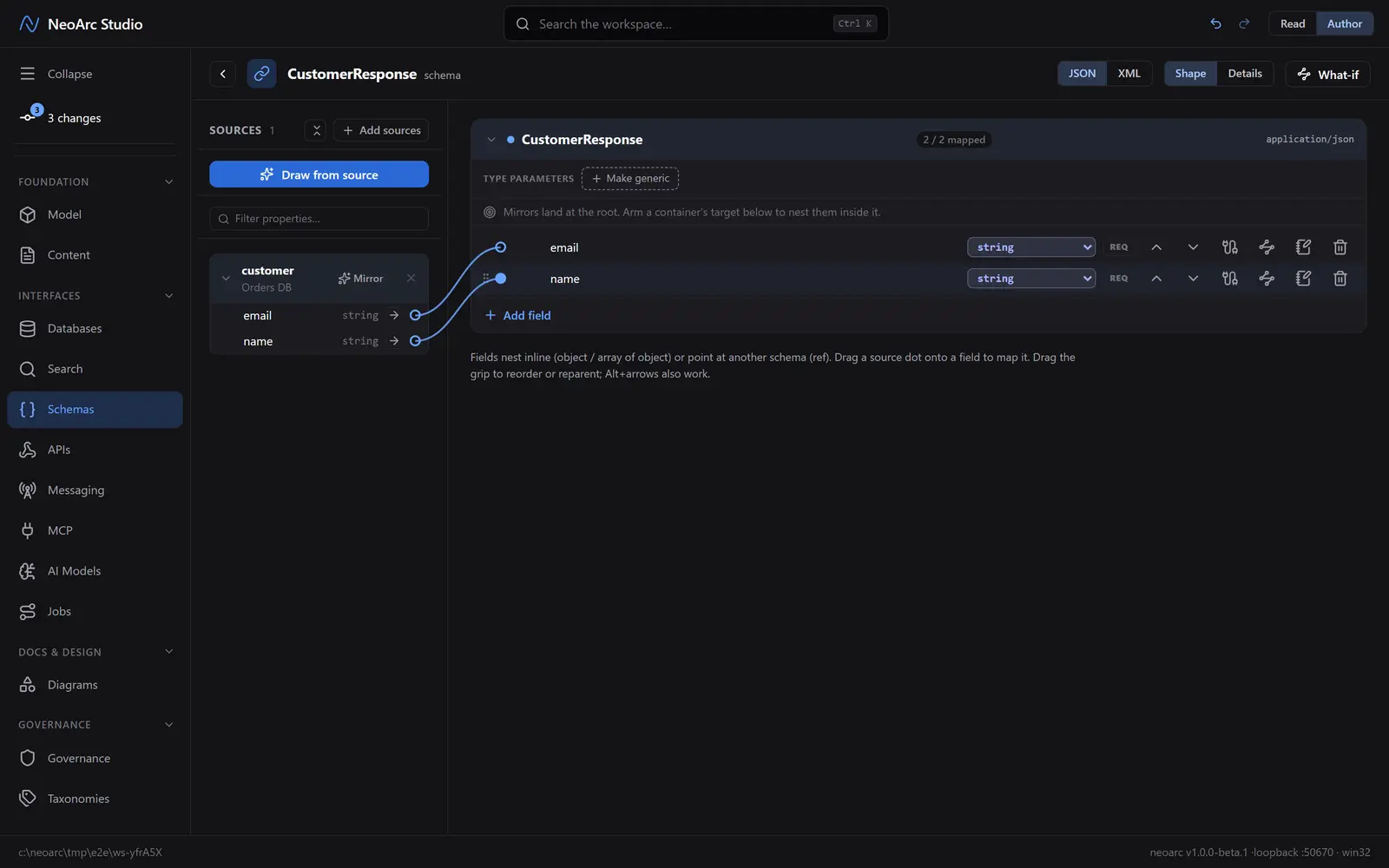Open the branch transform icon for email field
Image resolution: width=1389 pixels, height=868 pixels.
click(x=1267, y=247)
